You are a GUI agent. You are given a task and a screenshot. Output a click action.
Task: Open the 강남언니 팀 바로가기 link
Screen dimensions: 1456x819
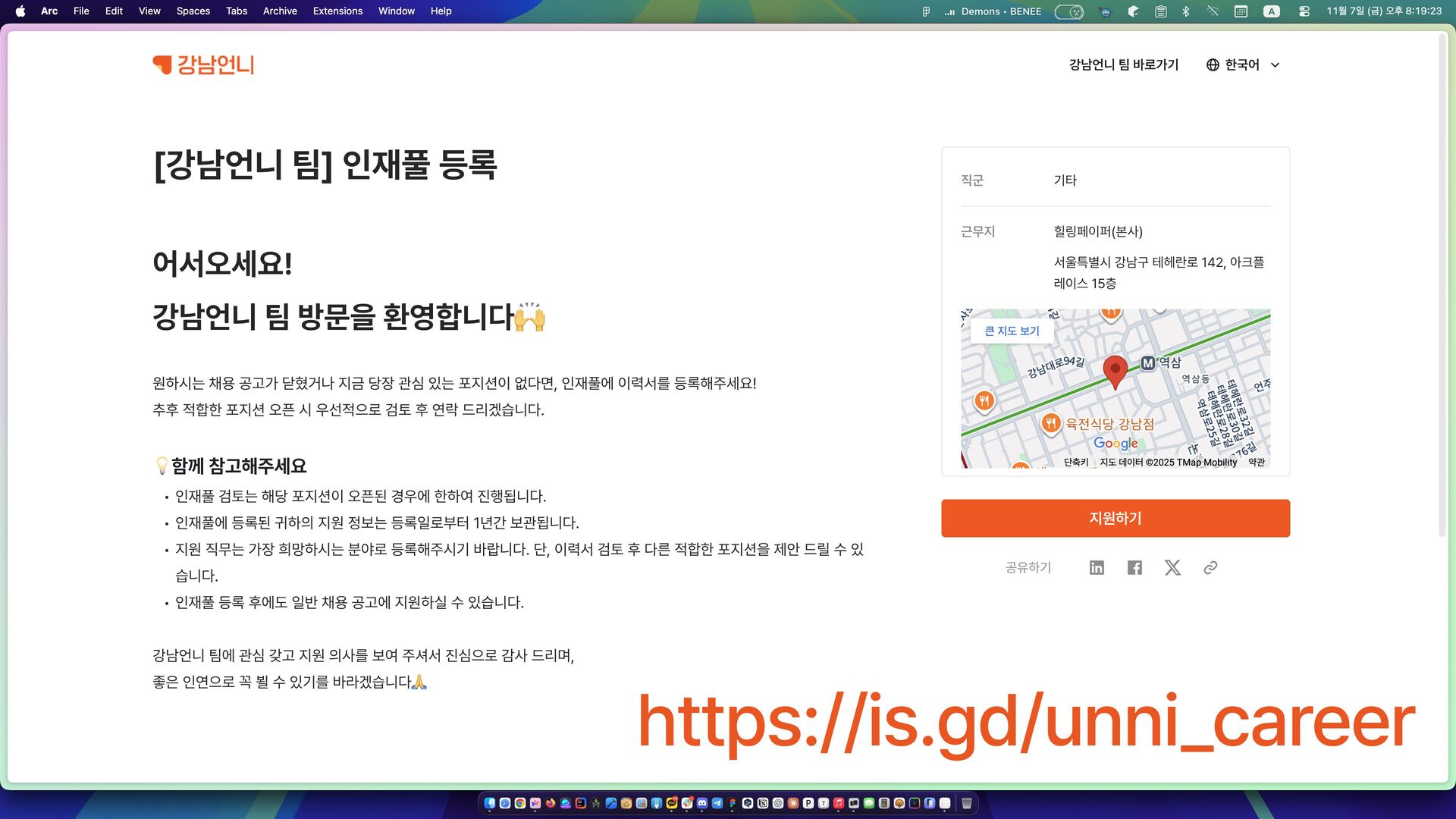(1123, 65)
